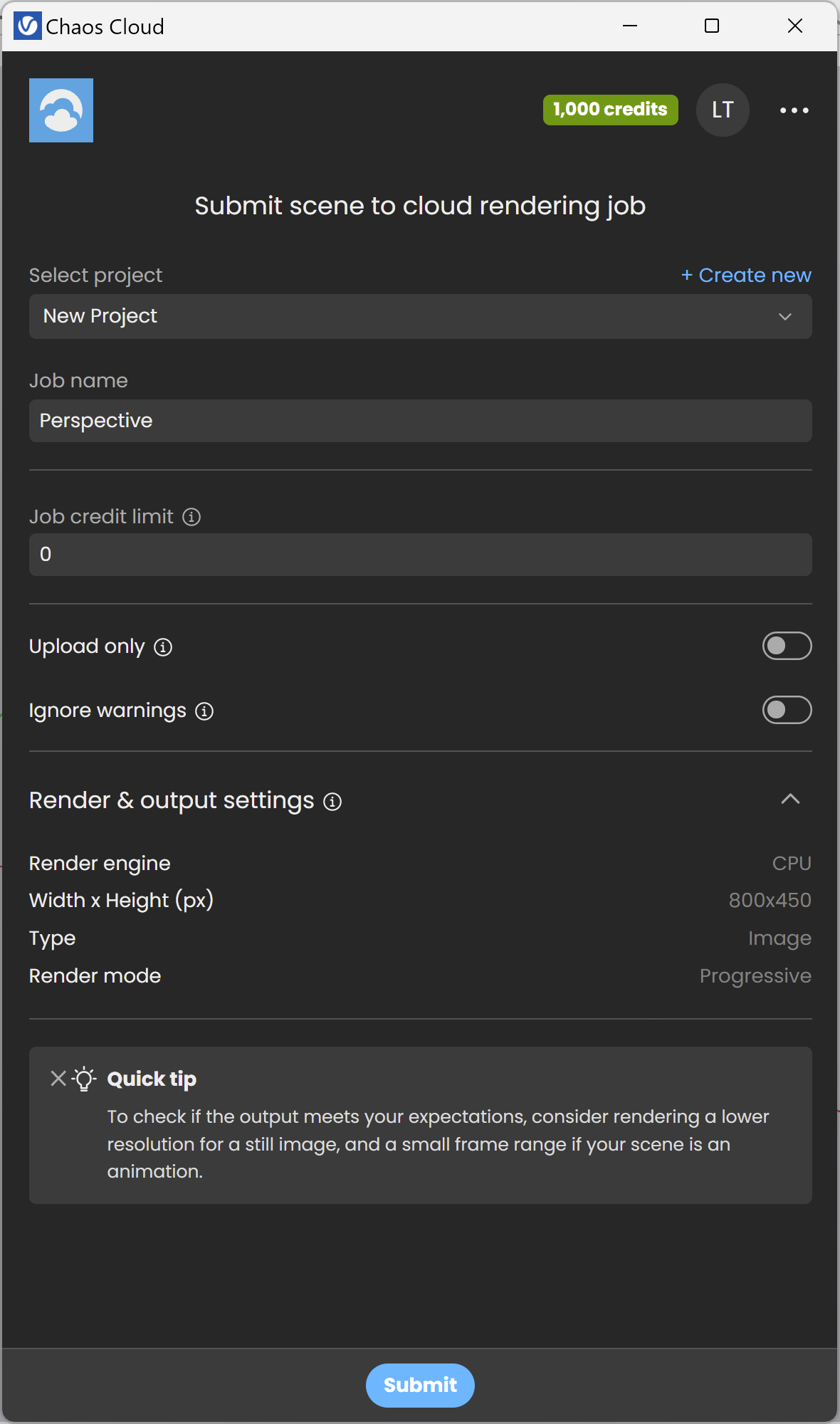Image resolution: width=840 pixels, height=1424 pixels.
Task: Click the Progressive render mode value
Action: 755,976
